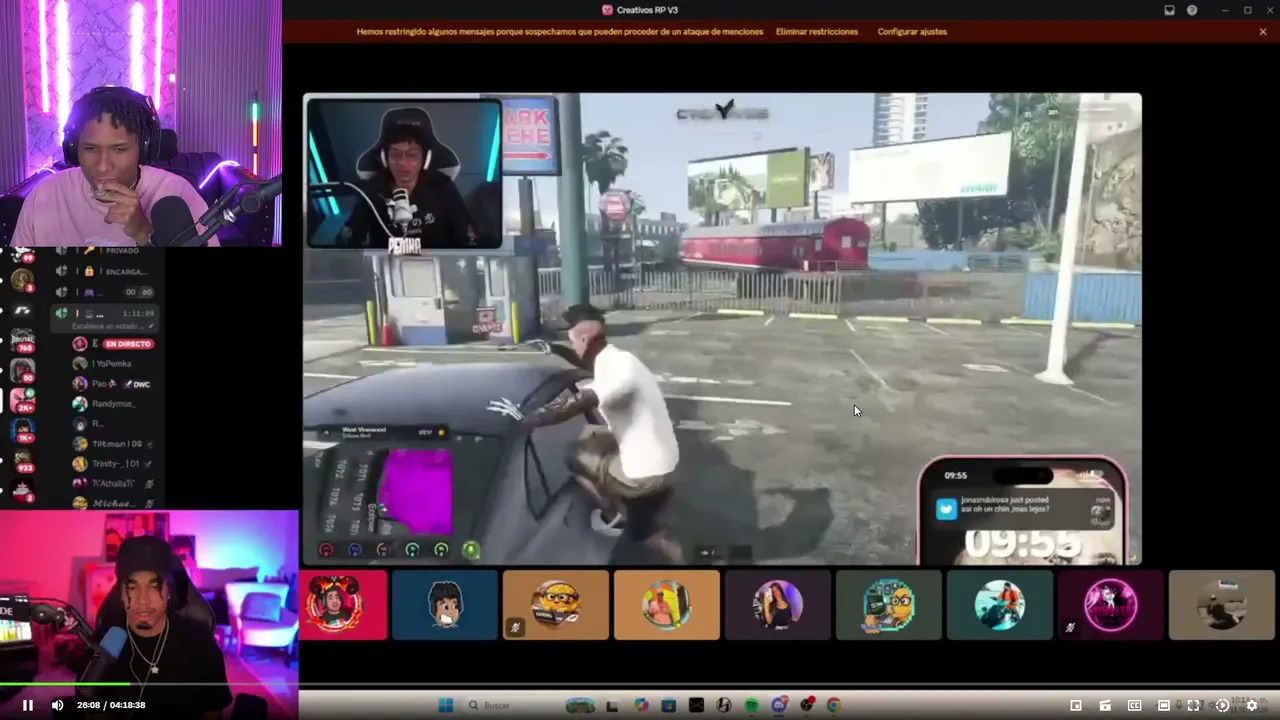Open the server with 765 badge
1280x720 pixels.
click(x=22, y=341)
